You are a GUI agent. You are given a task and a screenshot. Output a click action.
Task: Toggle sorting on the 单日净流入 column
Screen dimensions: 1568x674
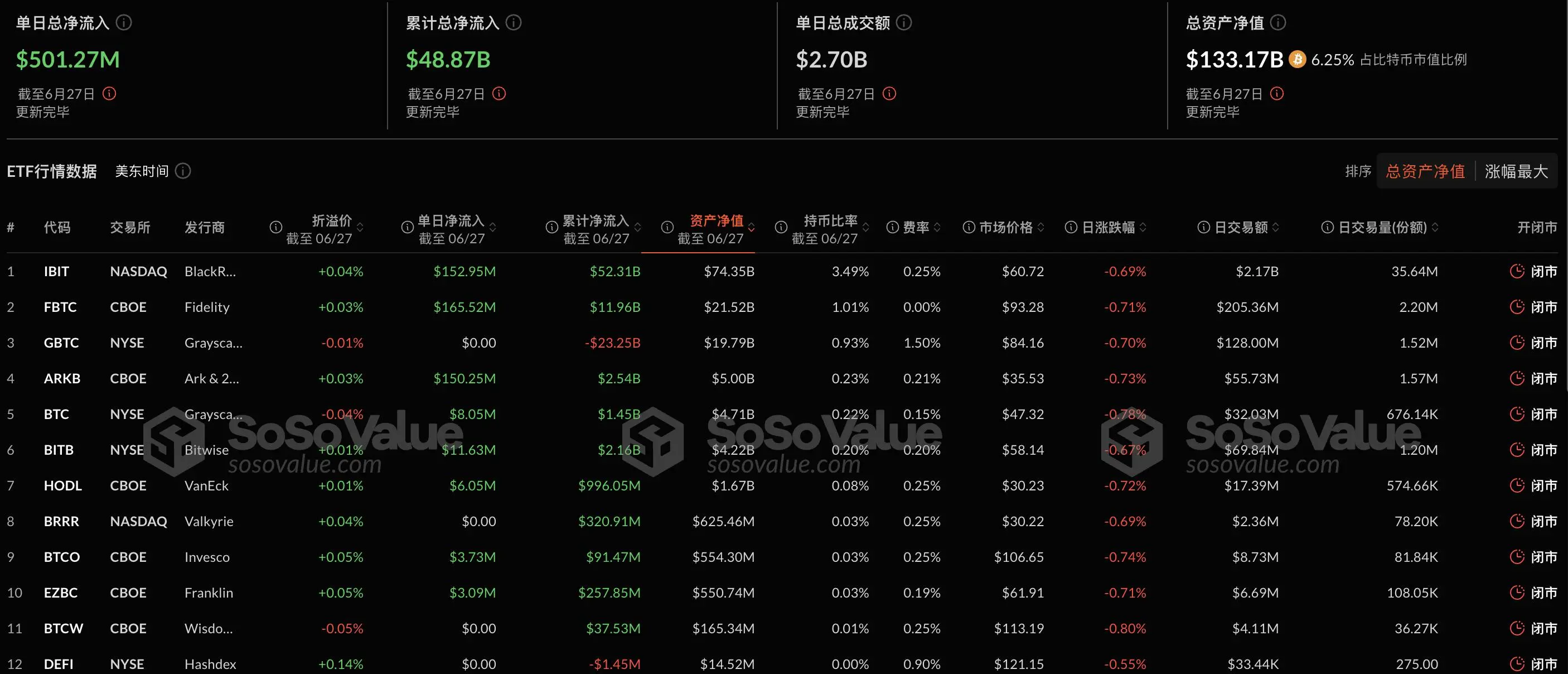(x=494, y=227)
